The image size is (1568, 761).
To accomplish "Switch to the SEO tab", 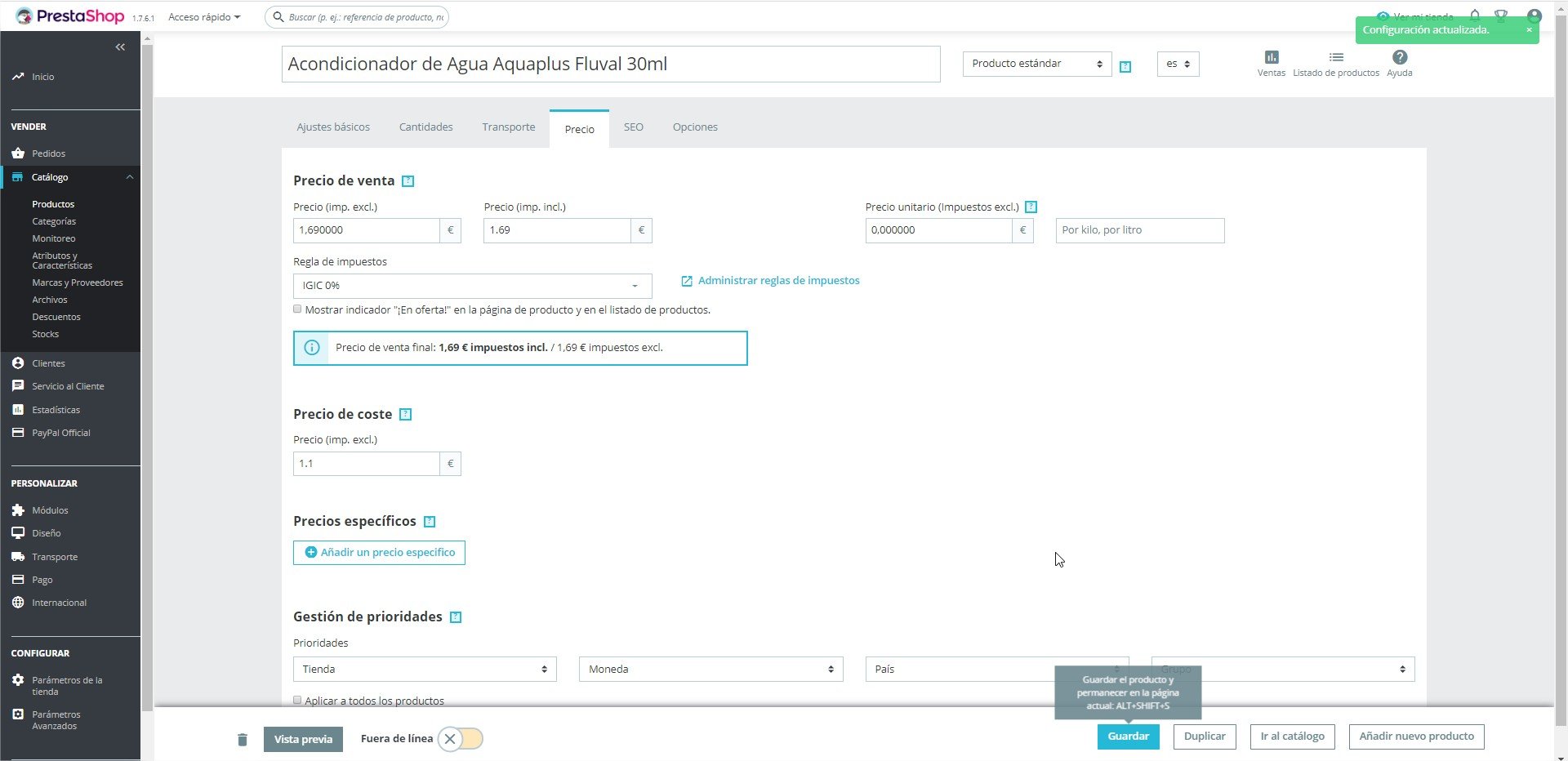I will click(633, 127).
